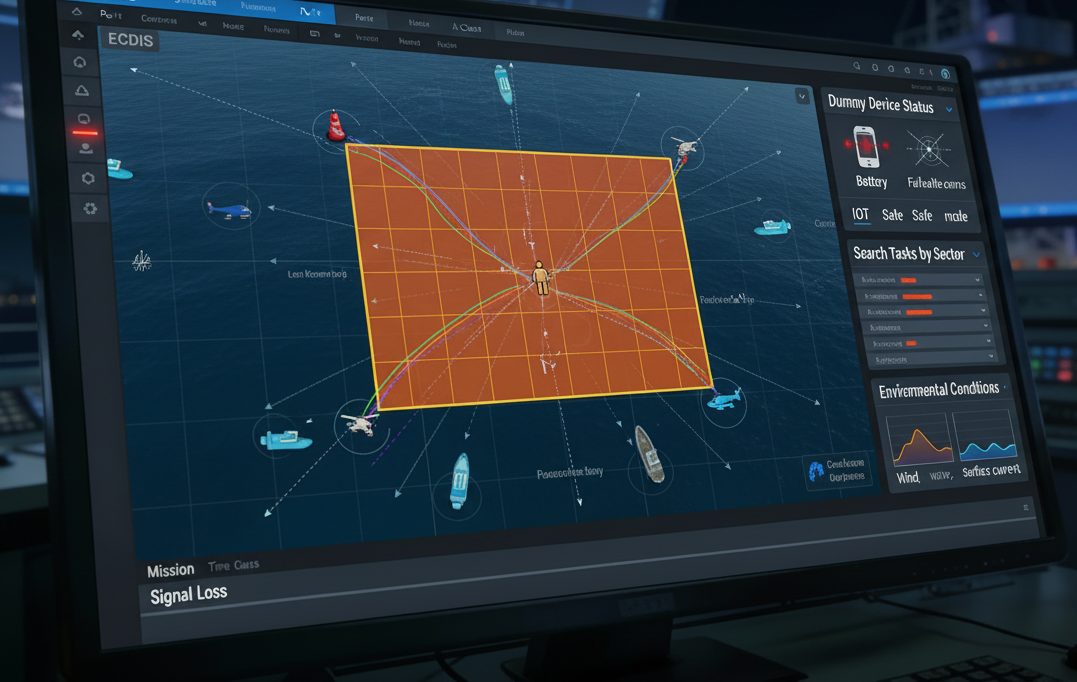Click the person-in-water icon at grid center
The height and width of the screenshot is (682, 1077).
541,277
